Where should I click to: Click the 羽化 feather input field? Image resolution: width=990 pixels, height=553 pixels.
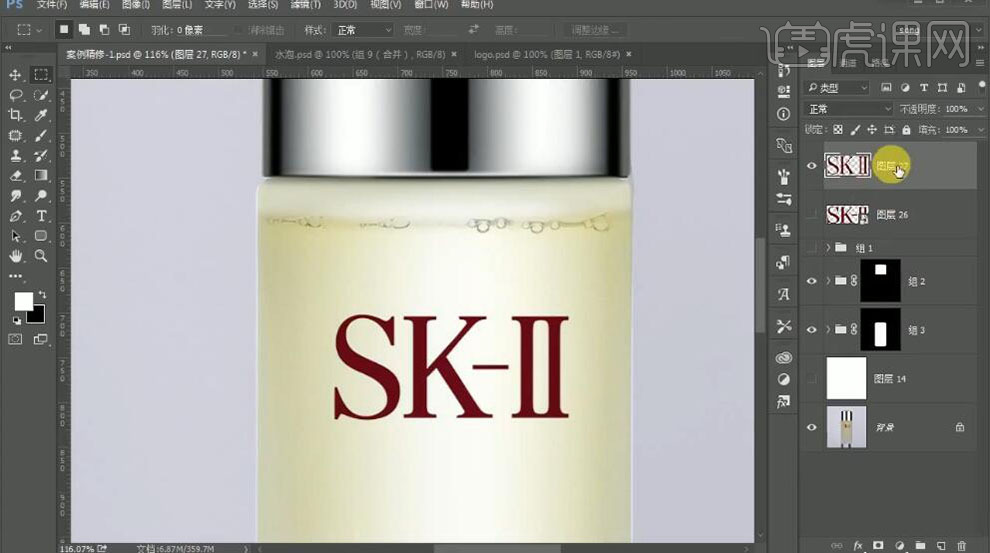coord(199,30)
